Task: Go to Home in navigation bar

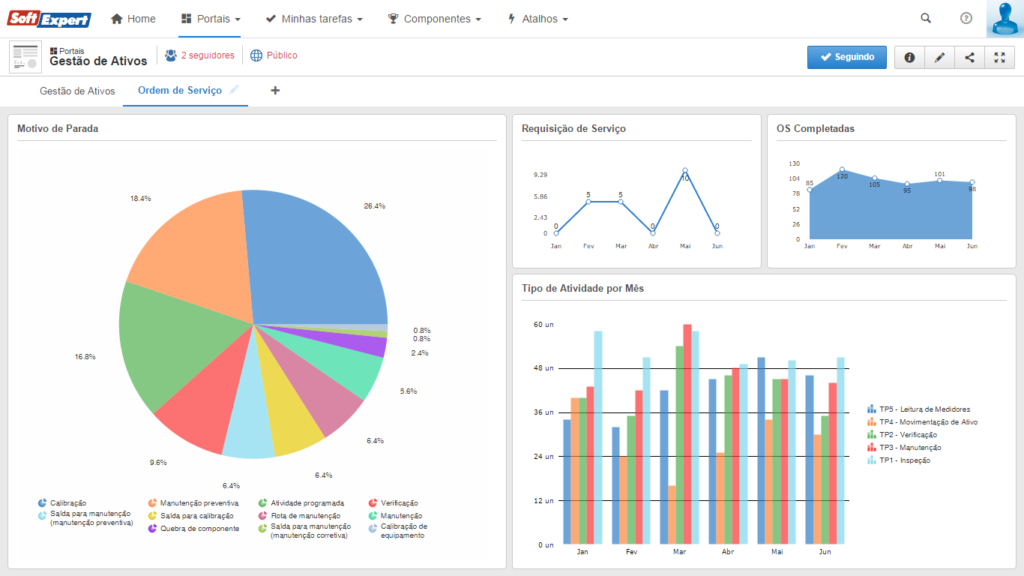Action: click(133, 19)
